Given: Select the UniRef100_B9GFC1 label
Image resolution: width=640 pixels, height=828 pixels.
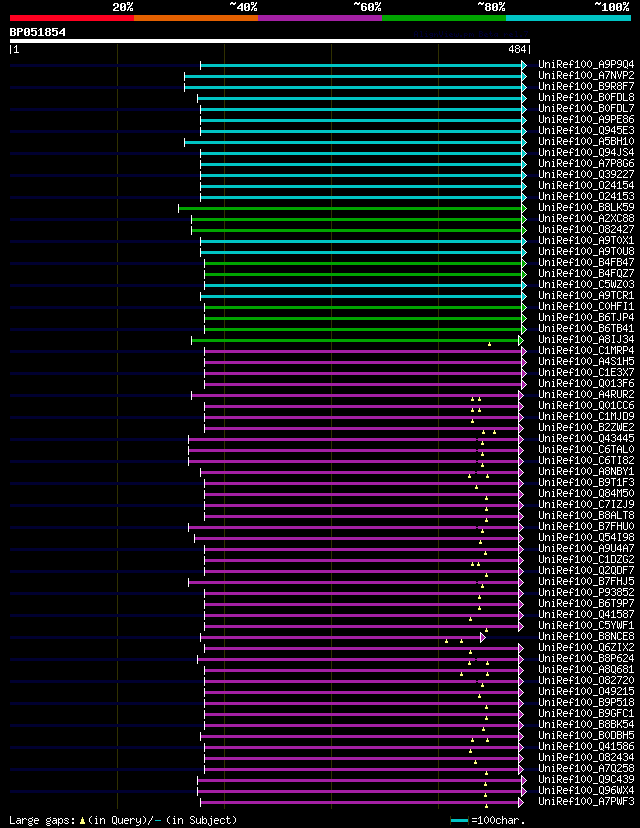Looking at the screenshot, I should (586, 714).
